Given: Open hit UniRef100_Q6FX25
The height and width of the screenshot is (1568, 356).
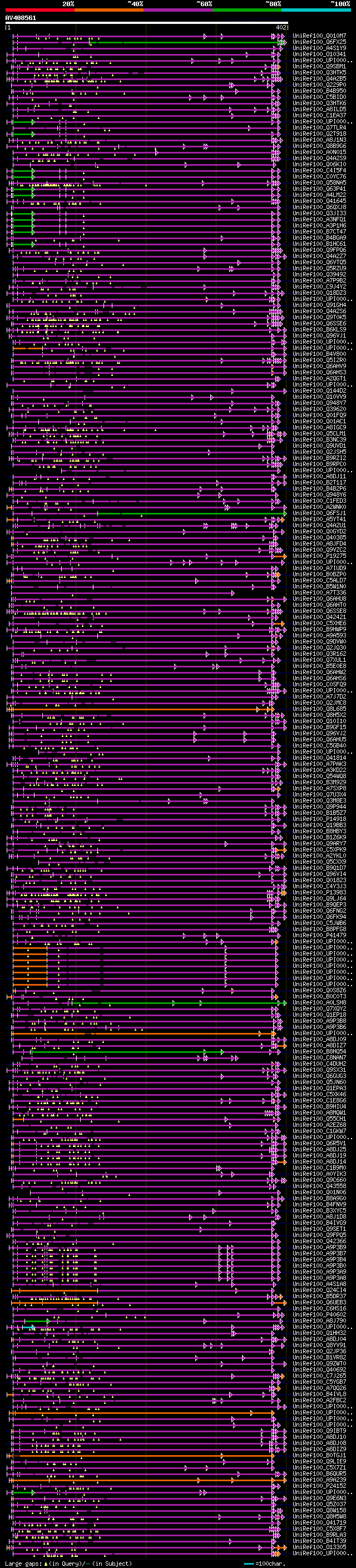Looking at the screenshot, I should (319, 42).
